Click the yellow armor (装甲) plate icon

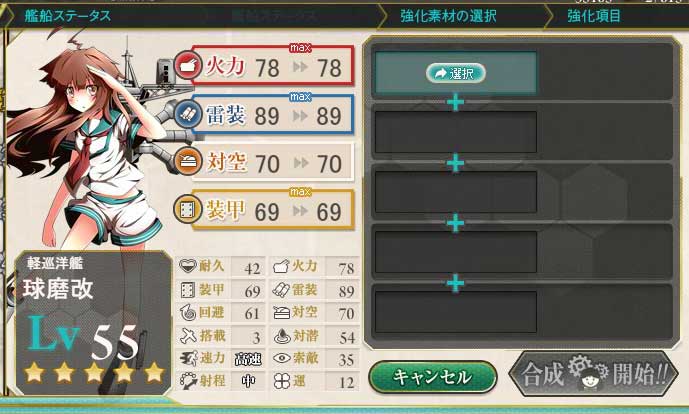(x=188, y=209)
